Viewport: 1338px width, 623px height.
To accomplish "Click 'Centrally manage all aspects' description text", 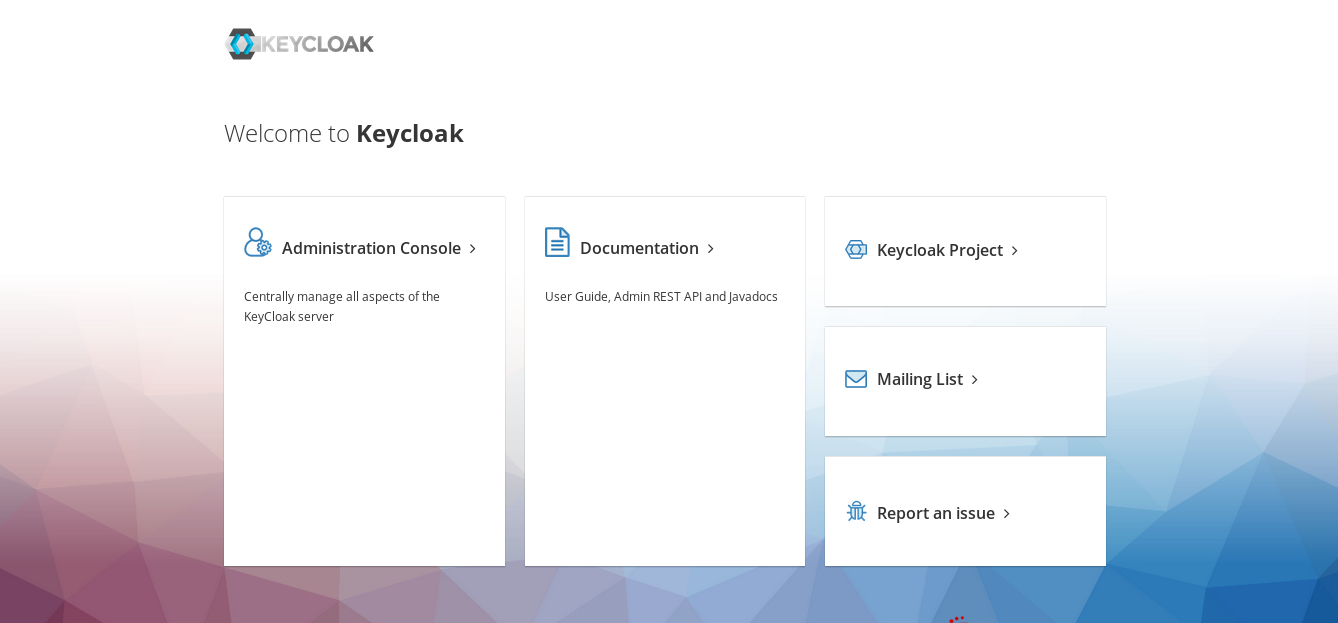I will [342, 306].
